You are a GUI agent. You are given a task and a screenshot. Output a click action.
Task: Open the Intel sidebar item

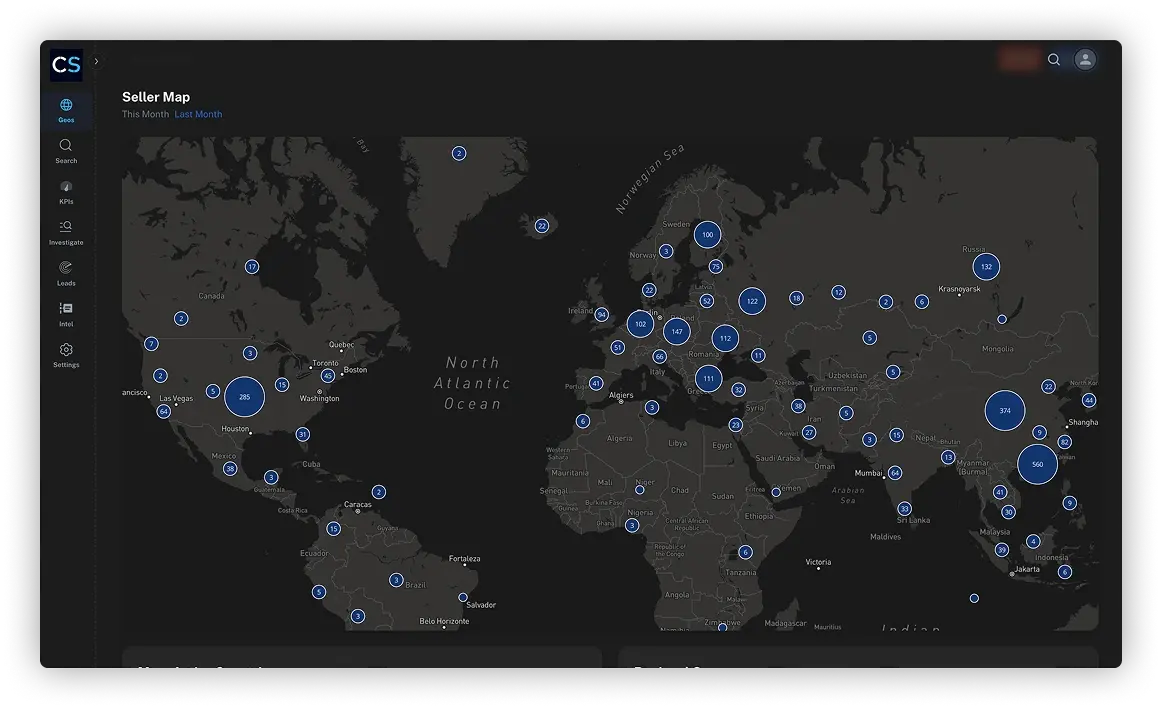pyautogui.click(x=66, y=314)
